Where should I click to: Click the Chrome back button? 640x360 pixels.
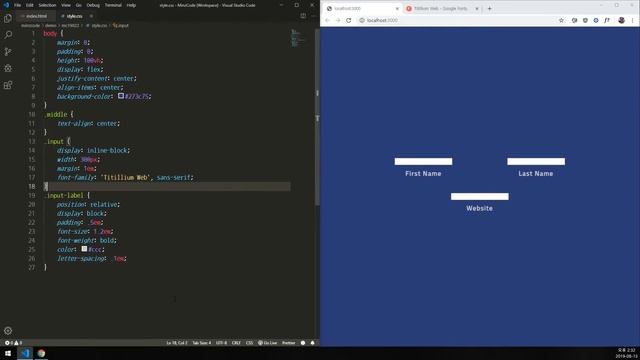coord(327,20)
